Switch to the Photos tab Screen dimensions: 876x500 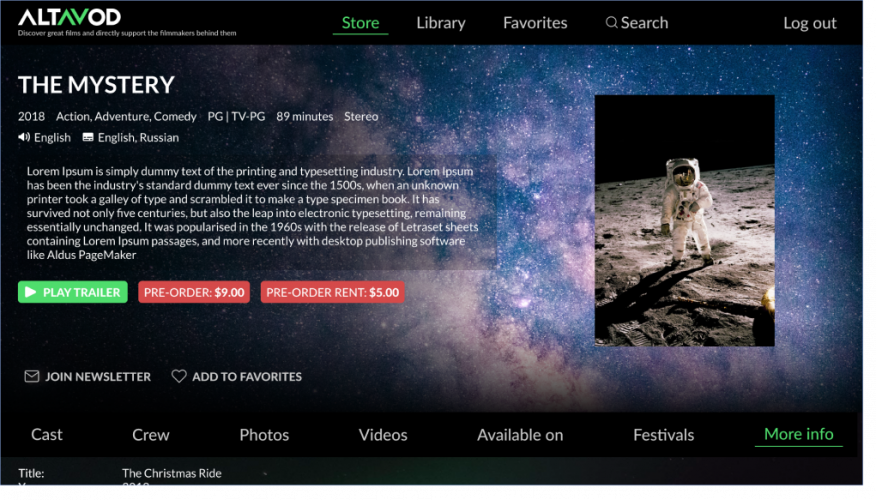pos(264,435)
